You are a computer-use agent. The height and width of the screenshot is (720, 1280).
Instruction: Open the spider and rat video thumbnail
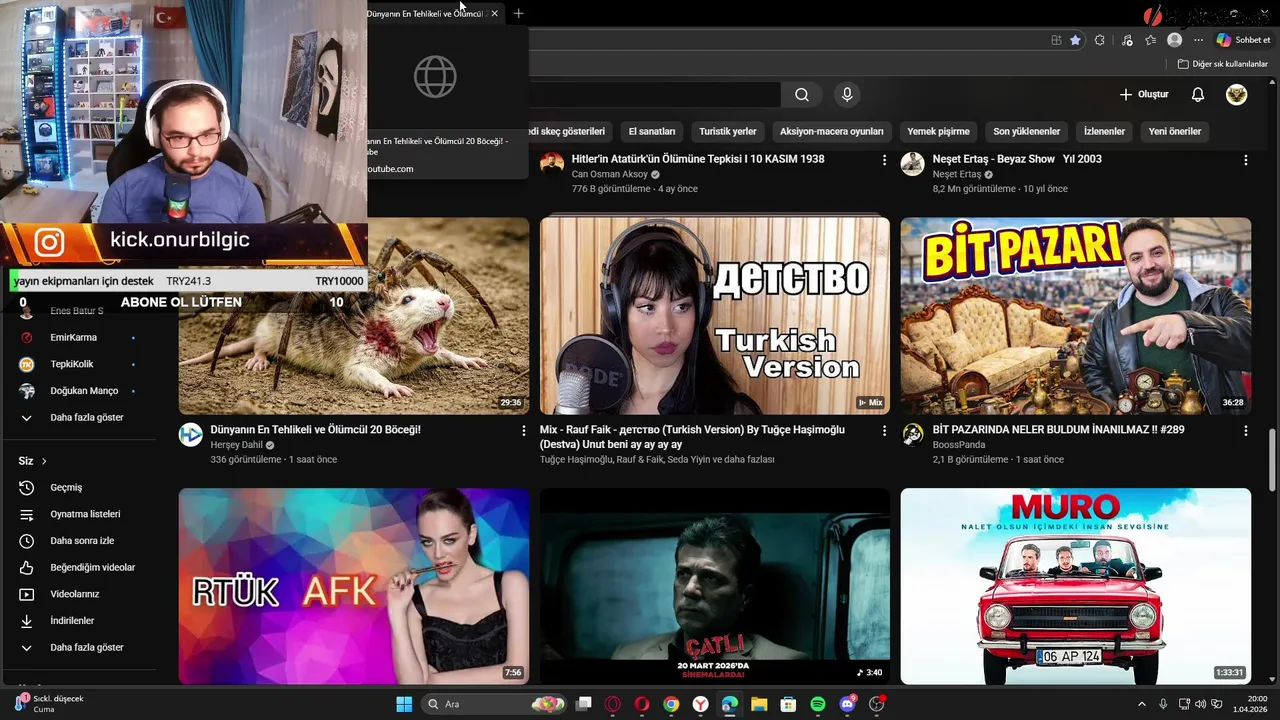click(x=354, y=316)
